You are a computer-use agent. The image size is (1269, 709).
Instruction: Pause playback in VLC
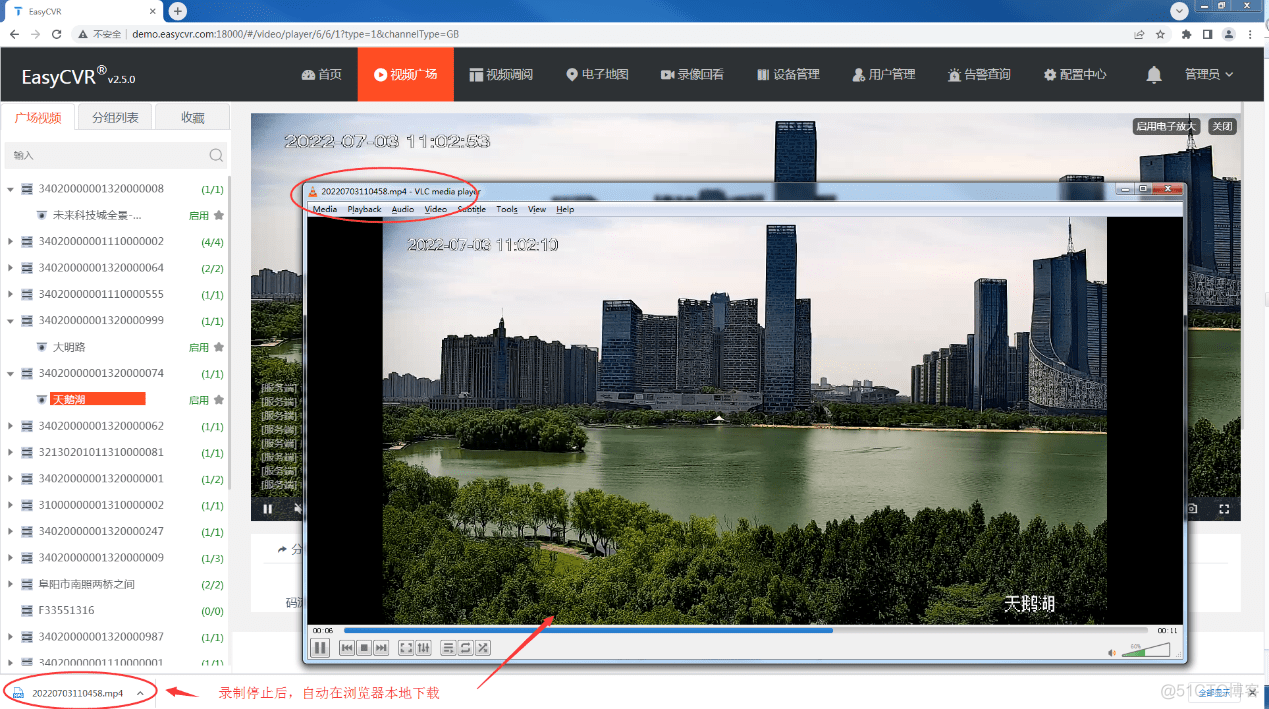320,648
